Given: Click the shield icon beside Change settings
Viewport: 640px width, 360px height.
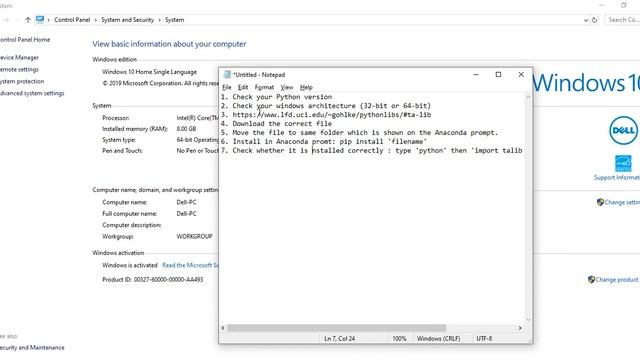Looking at the screenshot, I should 600,202.
